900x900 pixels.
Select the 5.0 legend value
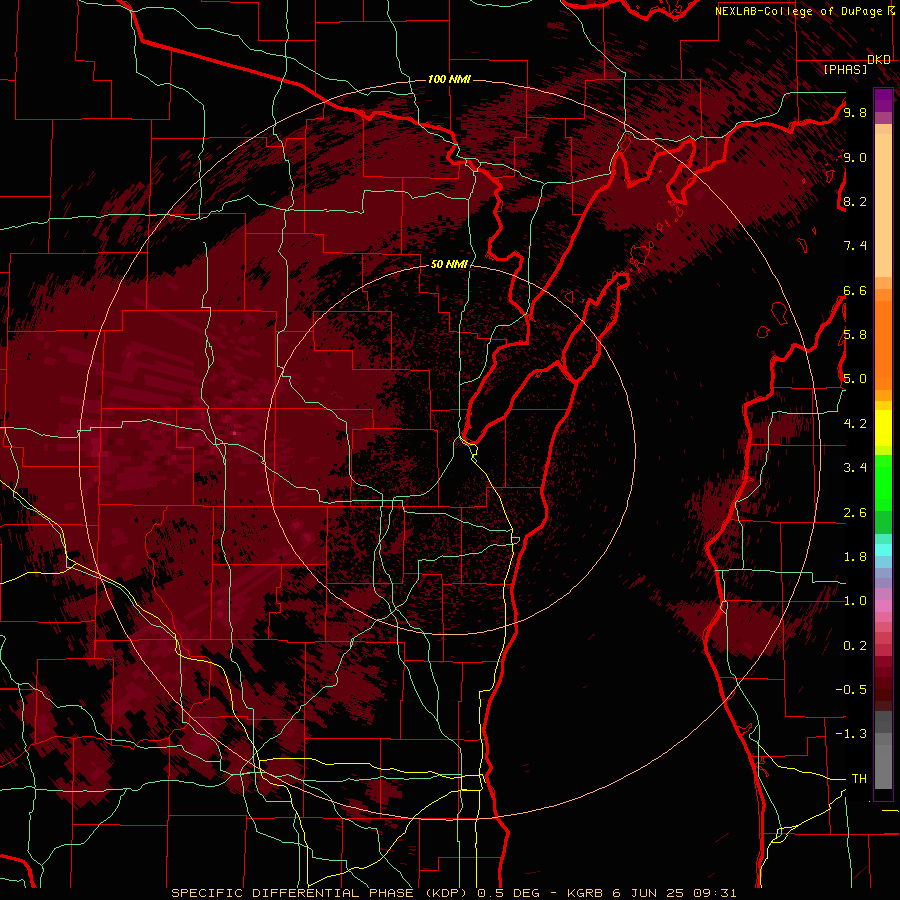855,379
